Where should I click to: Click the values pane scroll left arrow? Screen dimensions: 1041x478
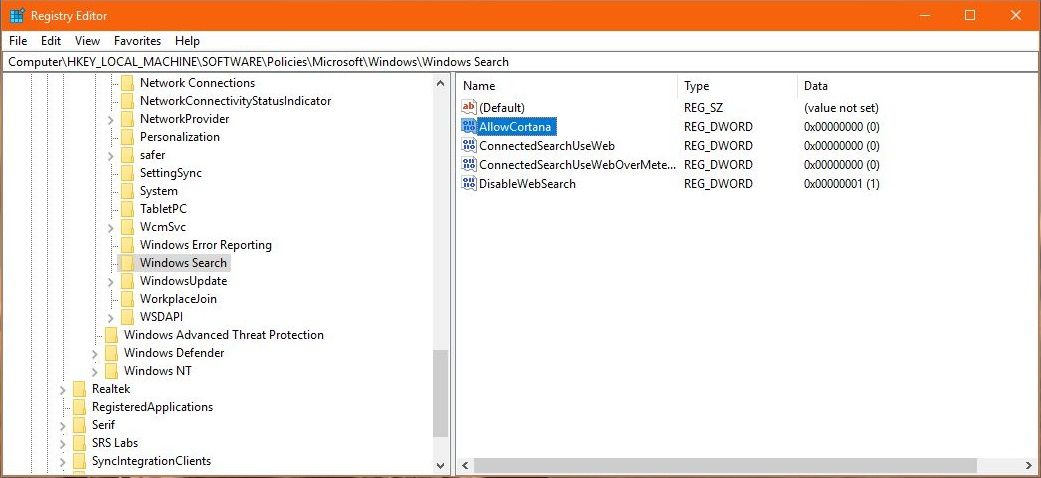click(x=465, y=466)
